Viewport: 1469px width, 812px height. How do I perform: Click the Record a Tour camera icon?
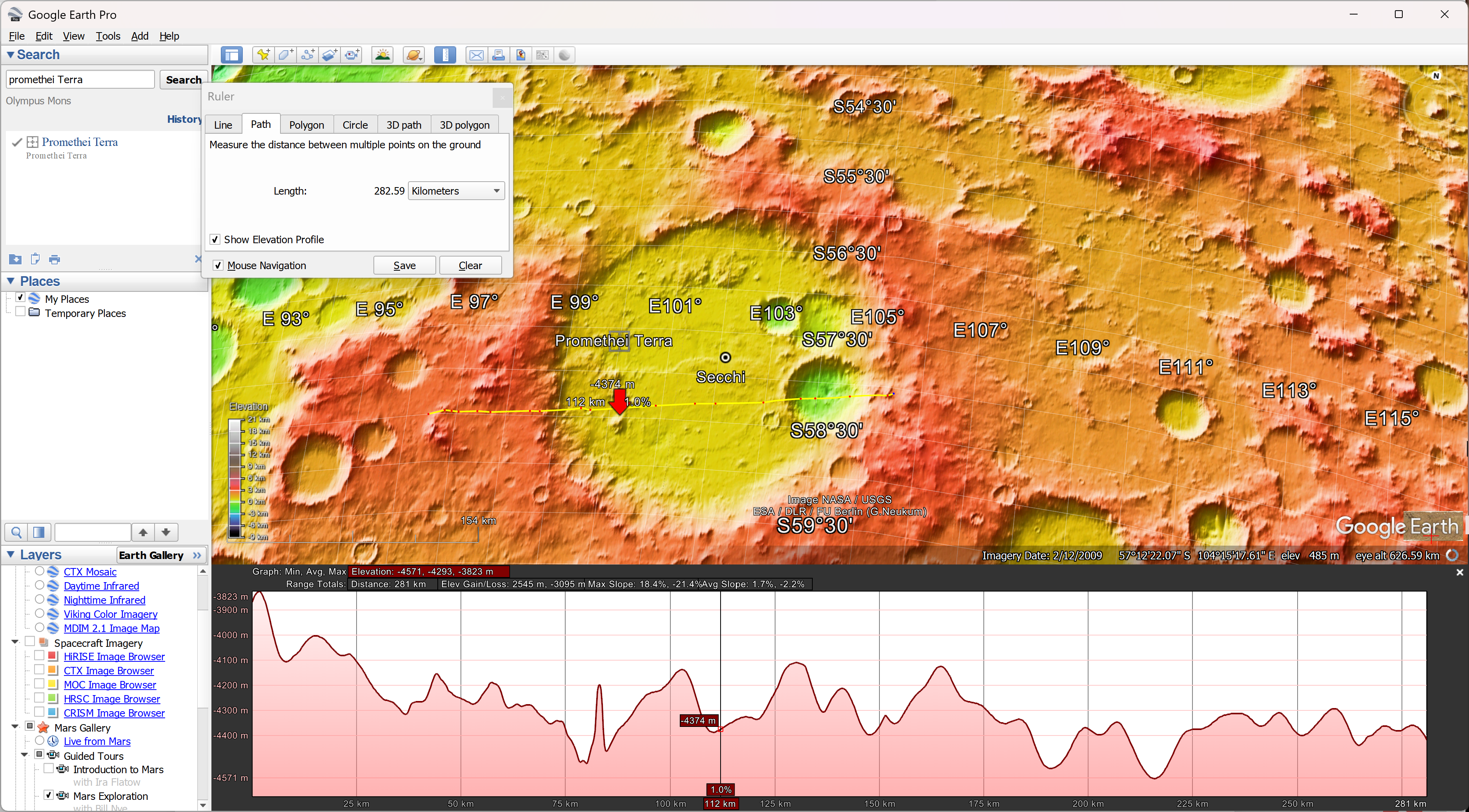(x=352, y=55)
